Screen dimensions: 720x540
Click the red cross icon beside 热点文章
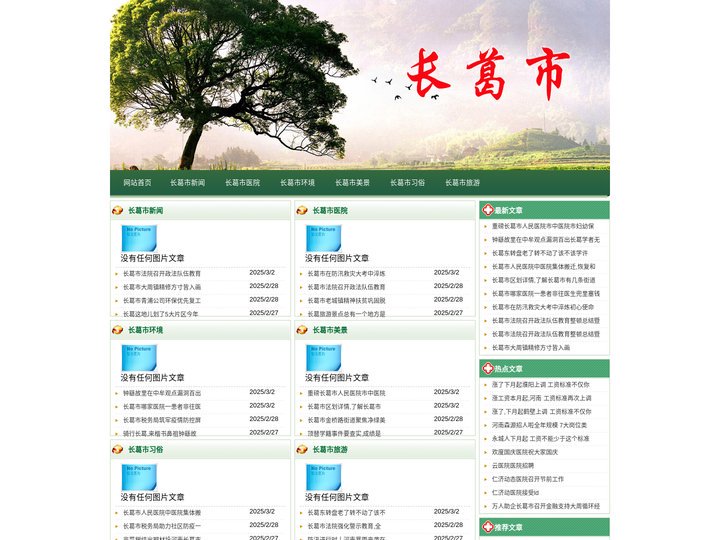coord(488,368)
